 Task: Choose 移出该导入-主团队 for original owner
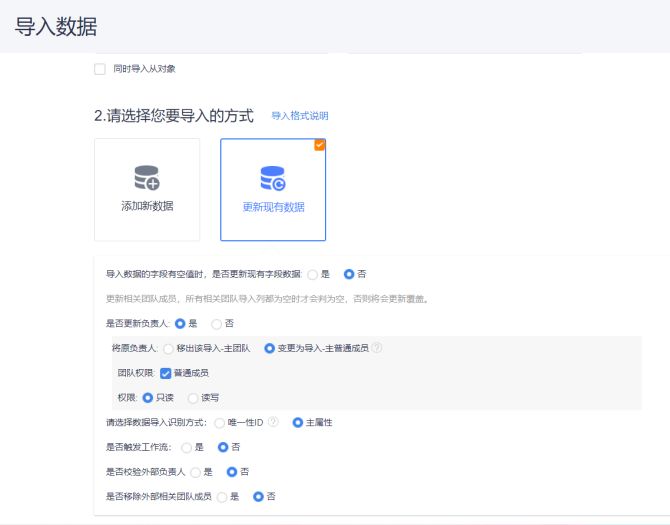(168, 348)
